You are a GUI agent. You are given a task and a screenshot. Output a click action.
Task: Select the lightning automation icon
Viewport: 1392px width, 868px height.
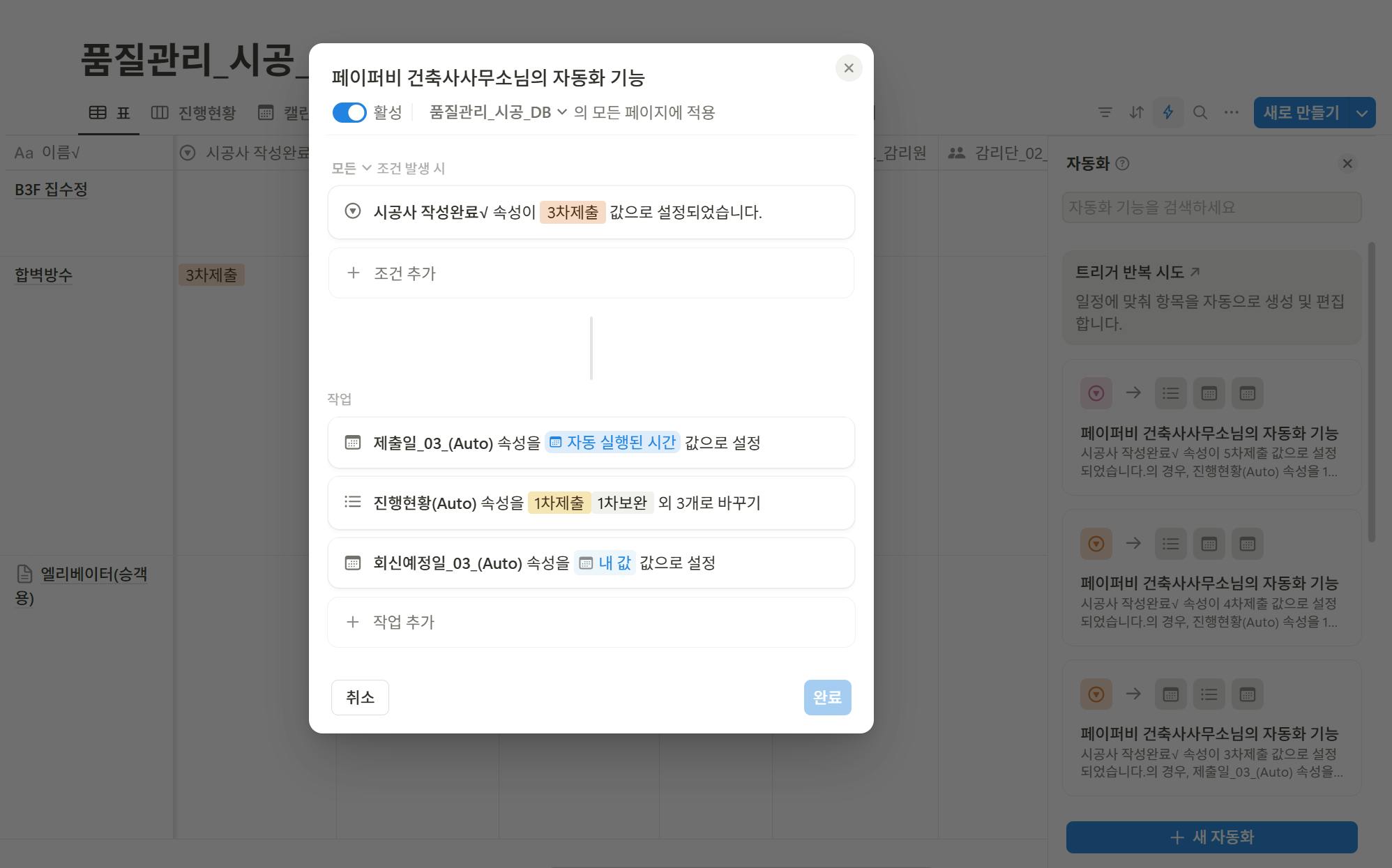1168,112
